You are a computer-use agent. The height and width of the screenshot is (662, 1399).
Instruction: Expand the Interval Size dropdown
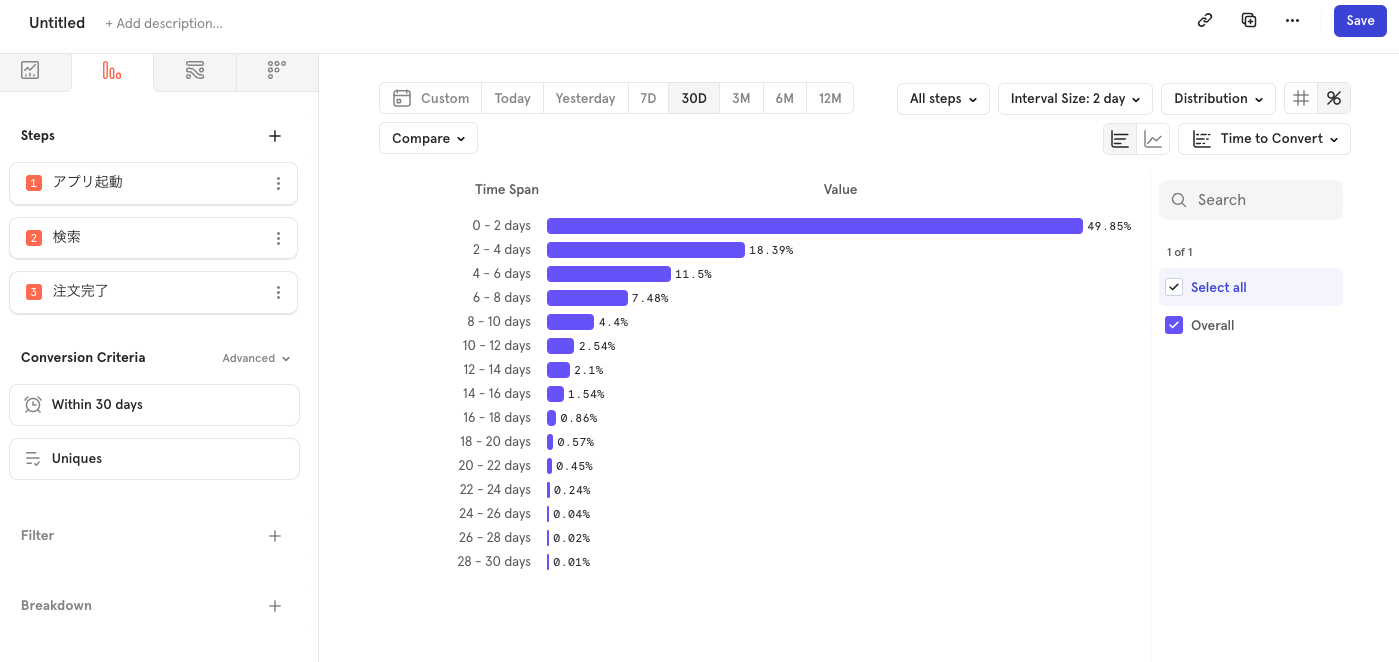coord(1075,99)
